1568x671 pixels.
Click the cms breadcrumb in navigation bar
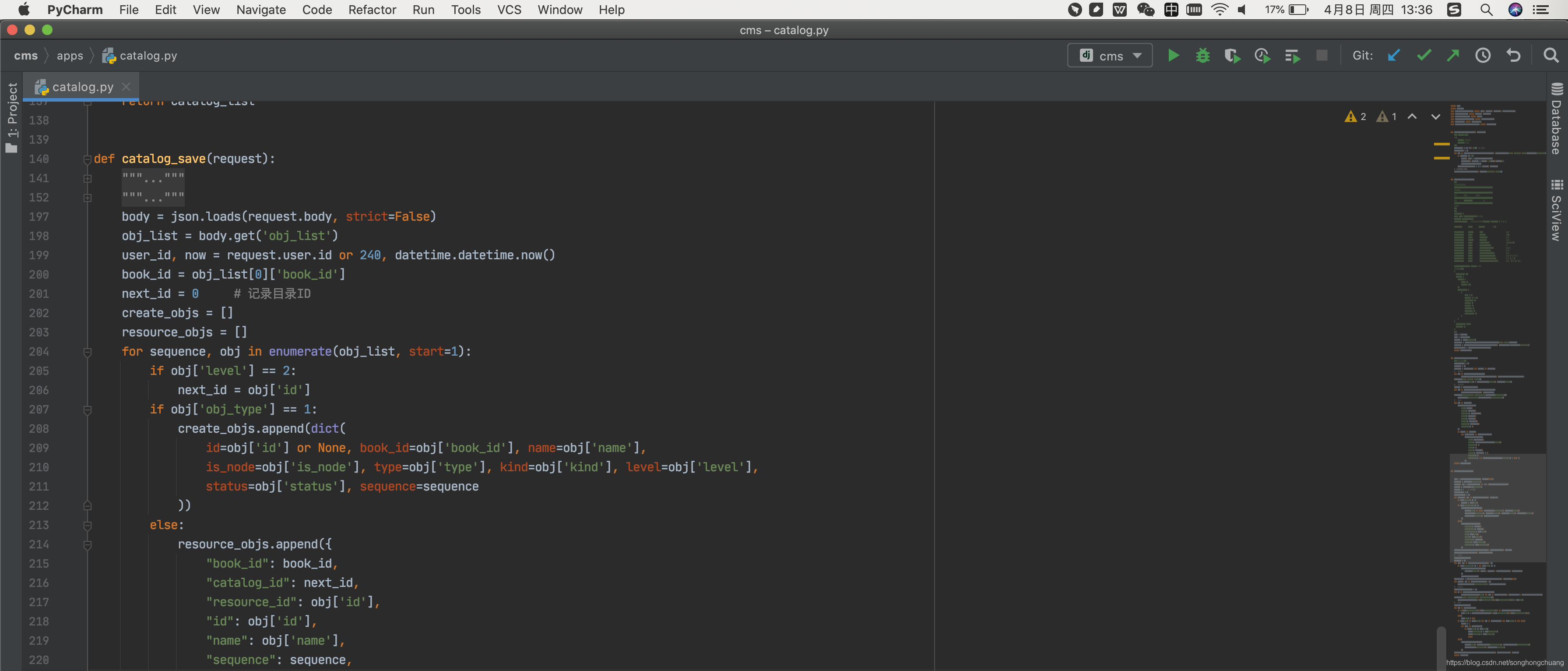(x=25, y=56)
